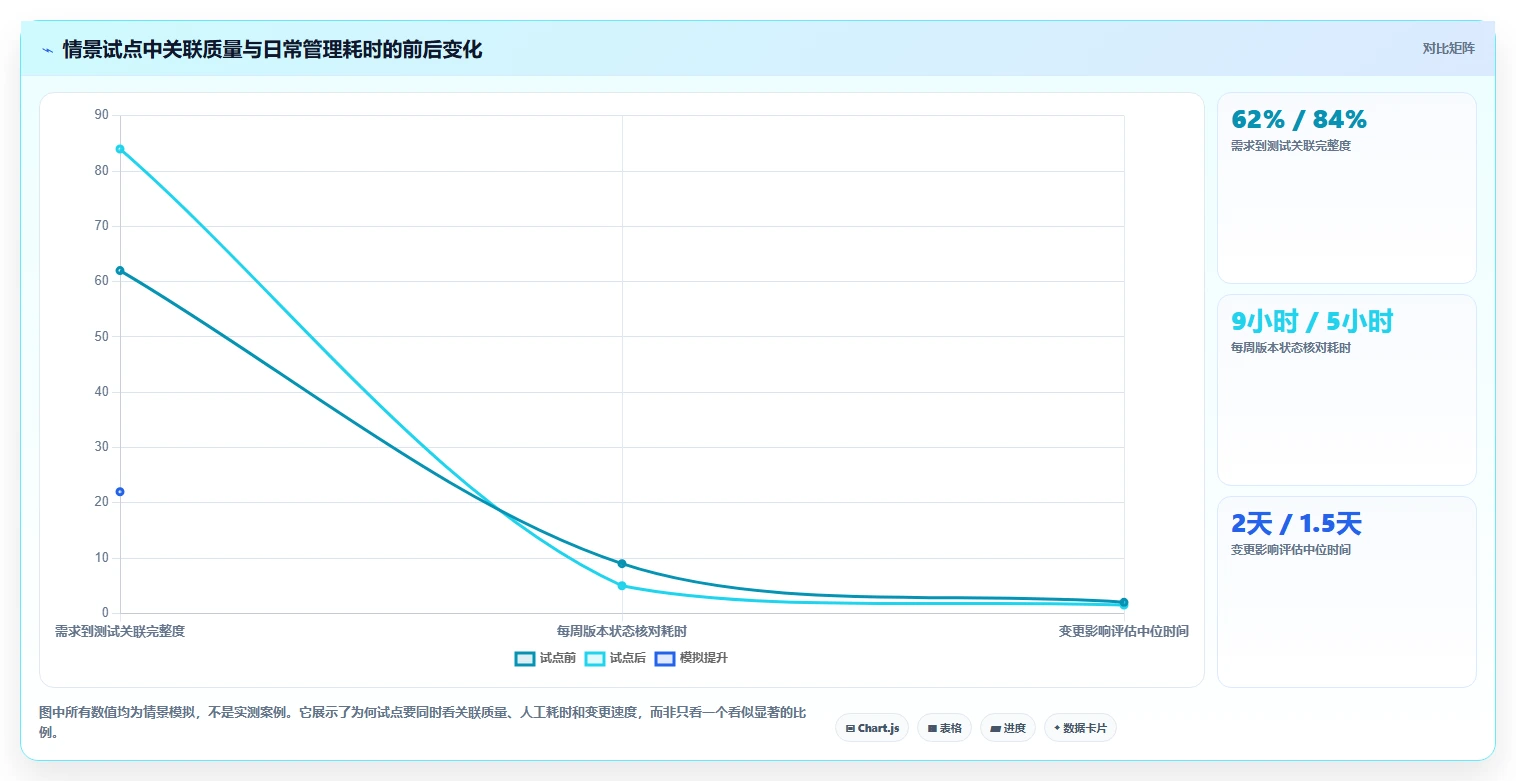
Task: Click the x-axis label 每周版本状态核对耗时
Action: tap(622, 631)
